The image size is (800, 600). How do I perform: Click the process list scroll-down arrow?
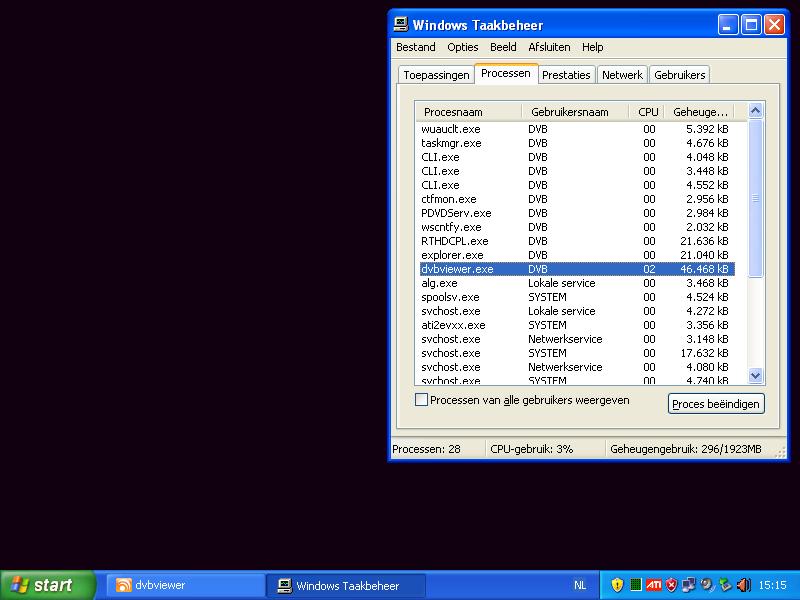click(756, 376)
